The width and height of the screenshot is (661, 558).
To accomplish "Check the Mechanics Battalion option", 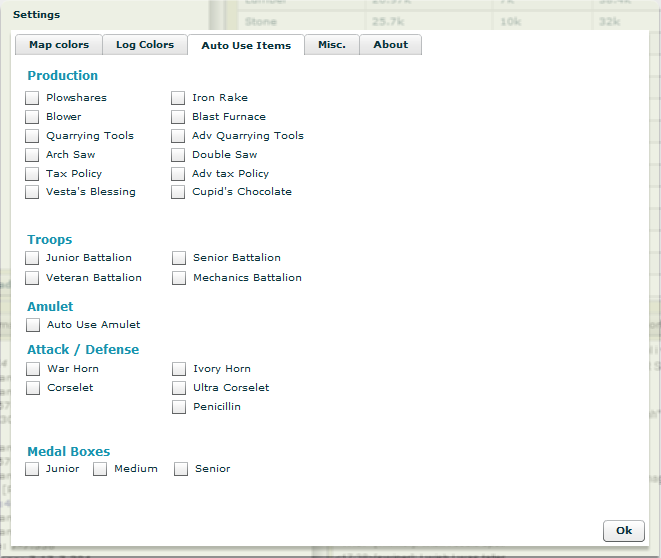I will (179, 278).
